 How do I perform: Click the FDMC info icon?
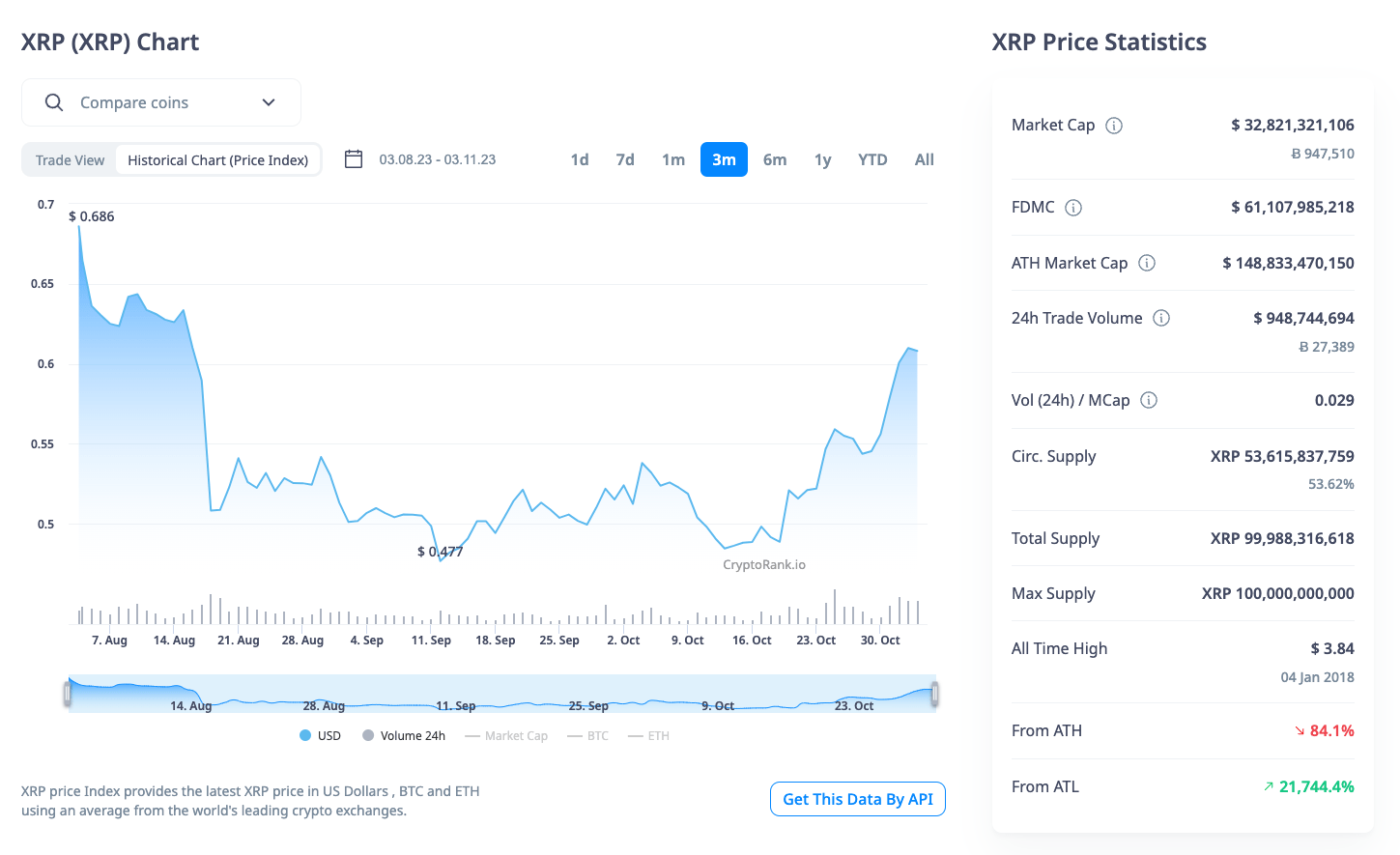(x=1073, y=208)
